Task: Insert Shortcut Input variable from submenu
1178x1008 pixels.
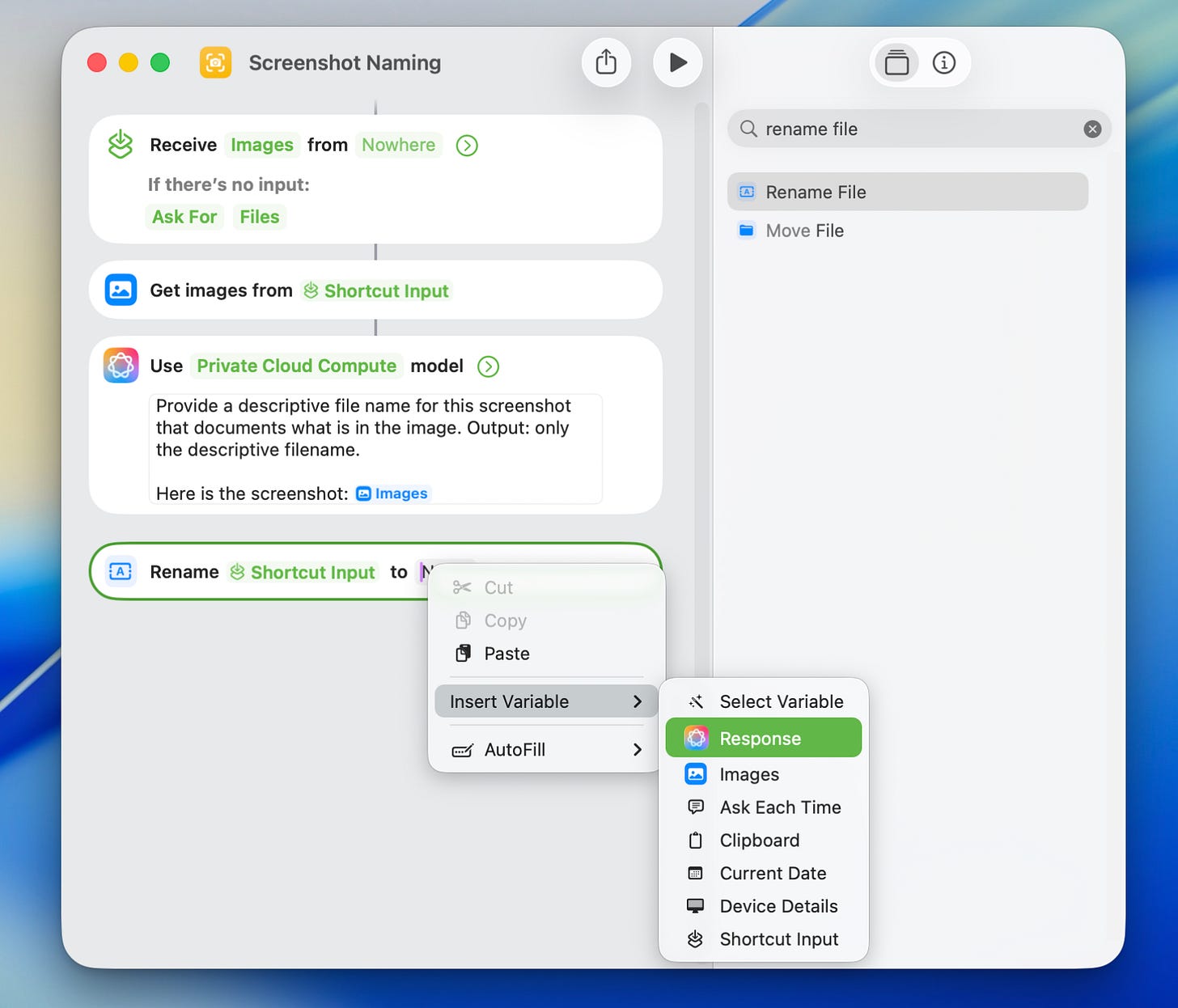Action: tap(764, 939)
